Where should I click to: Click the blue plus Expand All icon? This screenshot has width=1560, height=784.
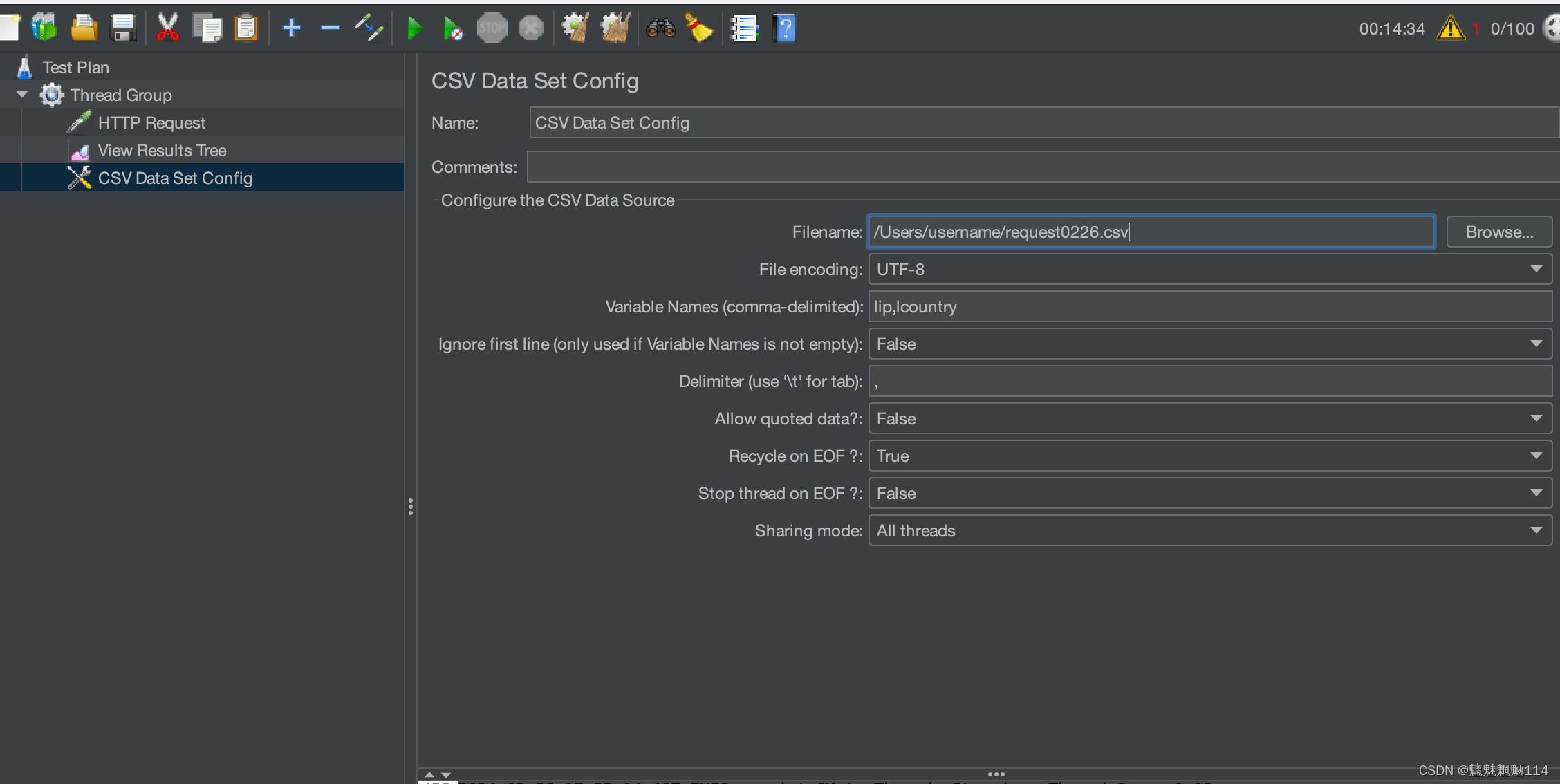tap(292, 29)
